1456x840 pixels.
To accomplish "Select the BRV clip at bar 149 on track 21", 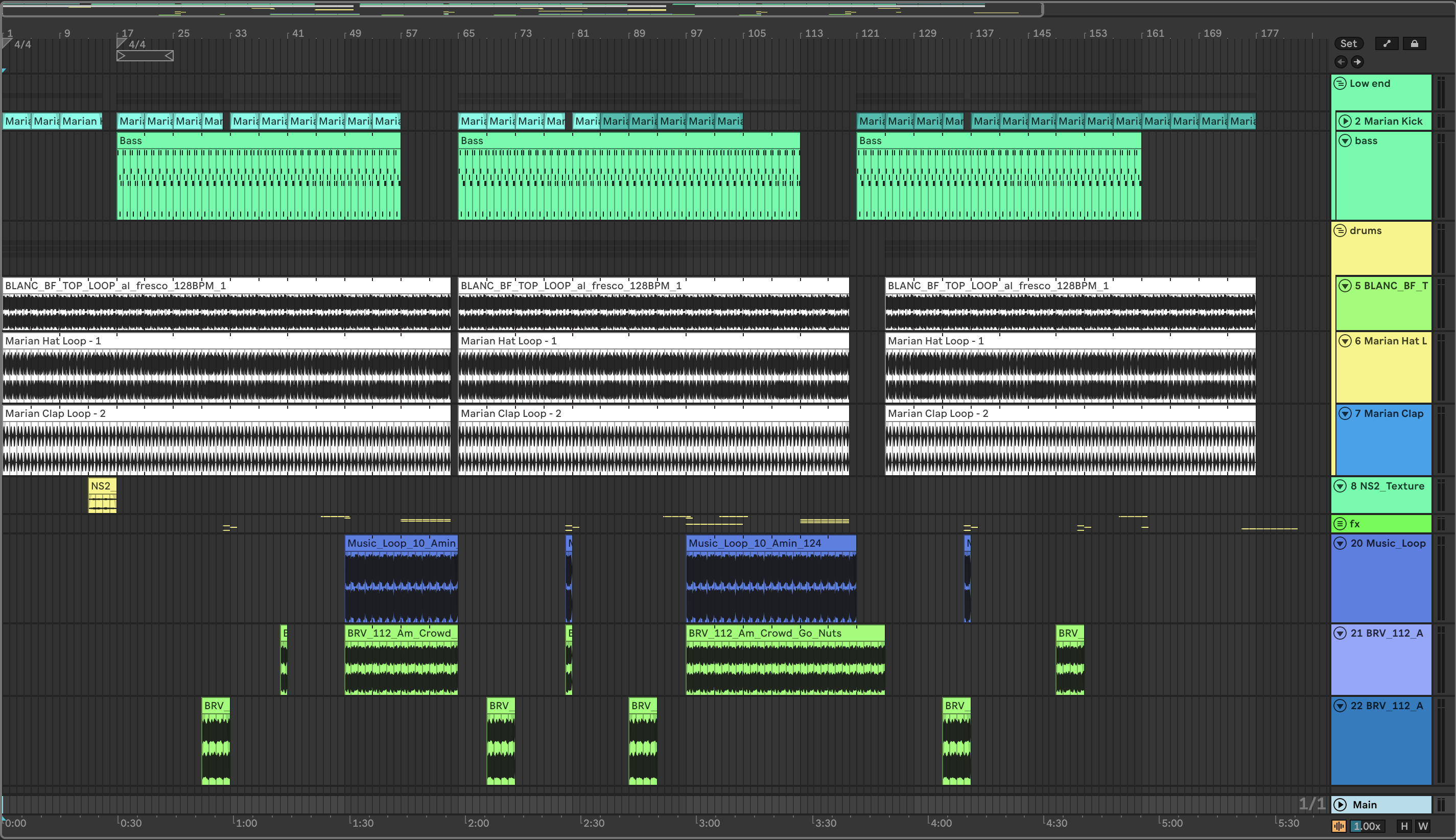I will pyautogui.click(x=1070, y=660).
